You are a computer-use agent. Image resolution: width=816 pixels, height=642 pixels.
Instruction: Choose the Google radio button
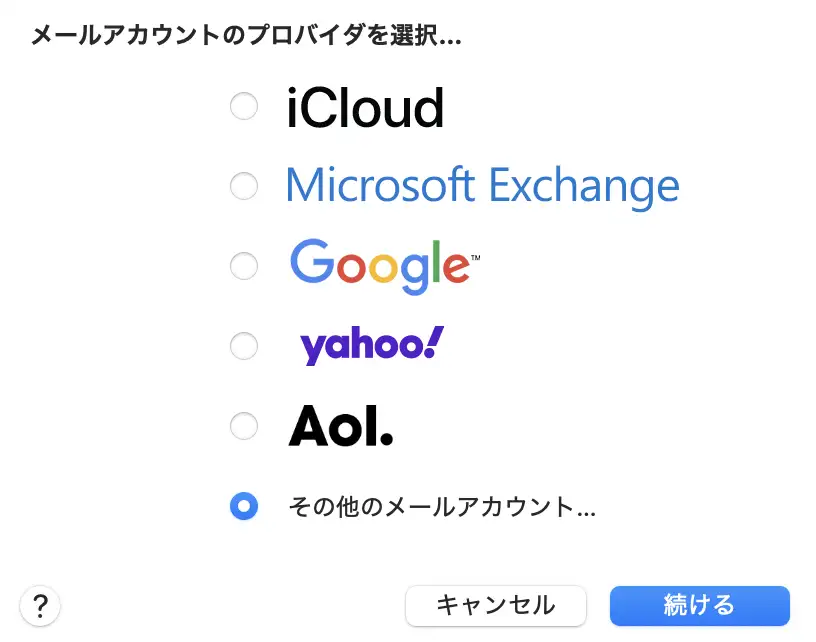coord(244,266)
